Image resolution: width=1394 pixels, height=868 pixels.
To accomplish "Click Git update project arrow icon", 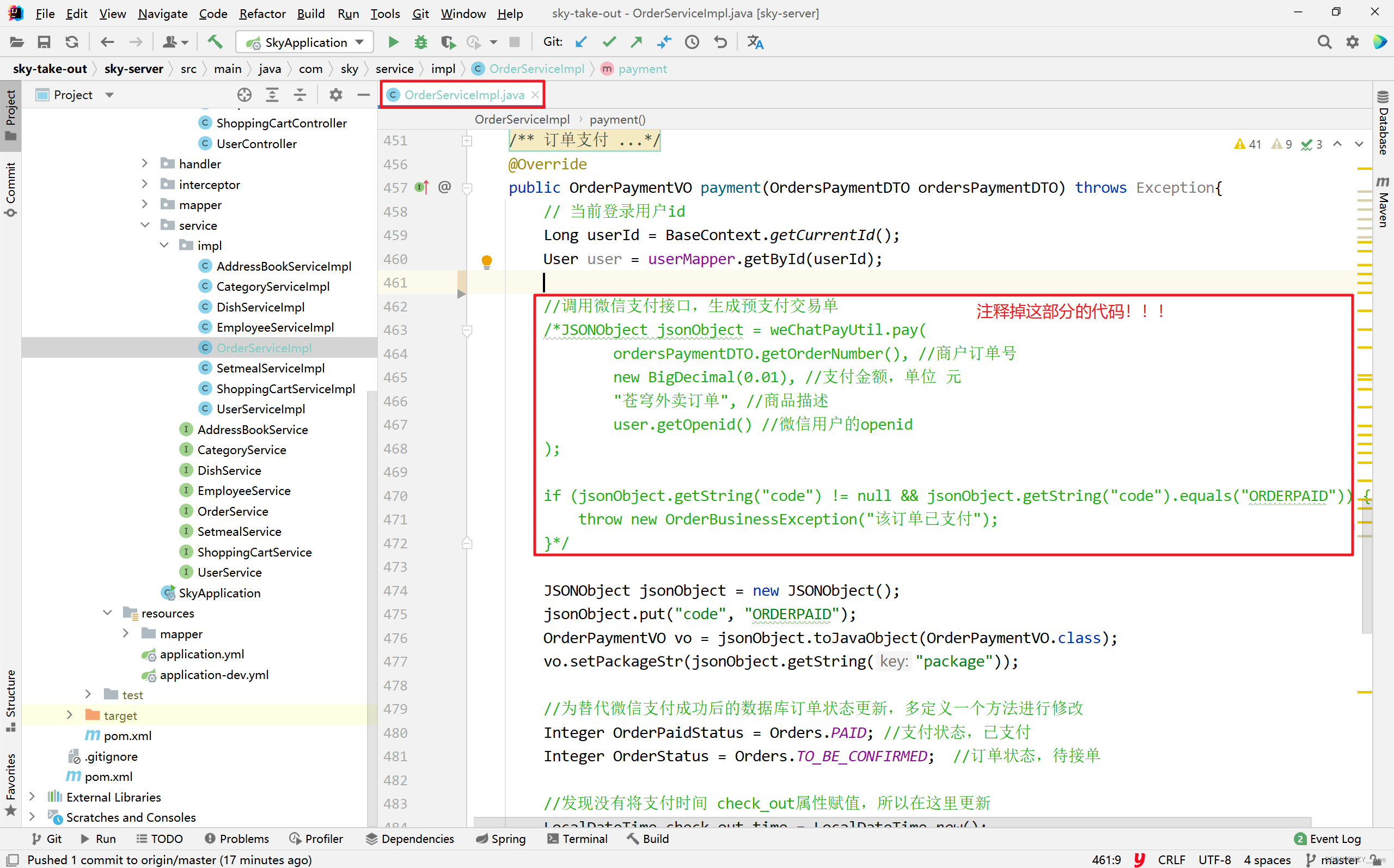I will click(581, 42).
